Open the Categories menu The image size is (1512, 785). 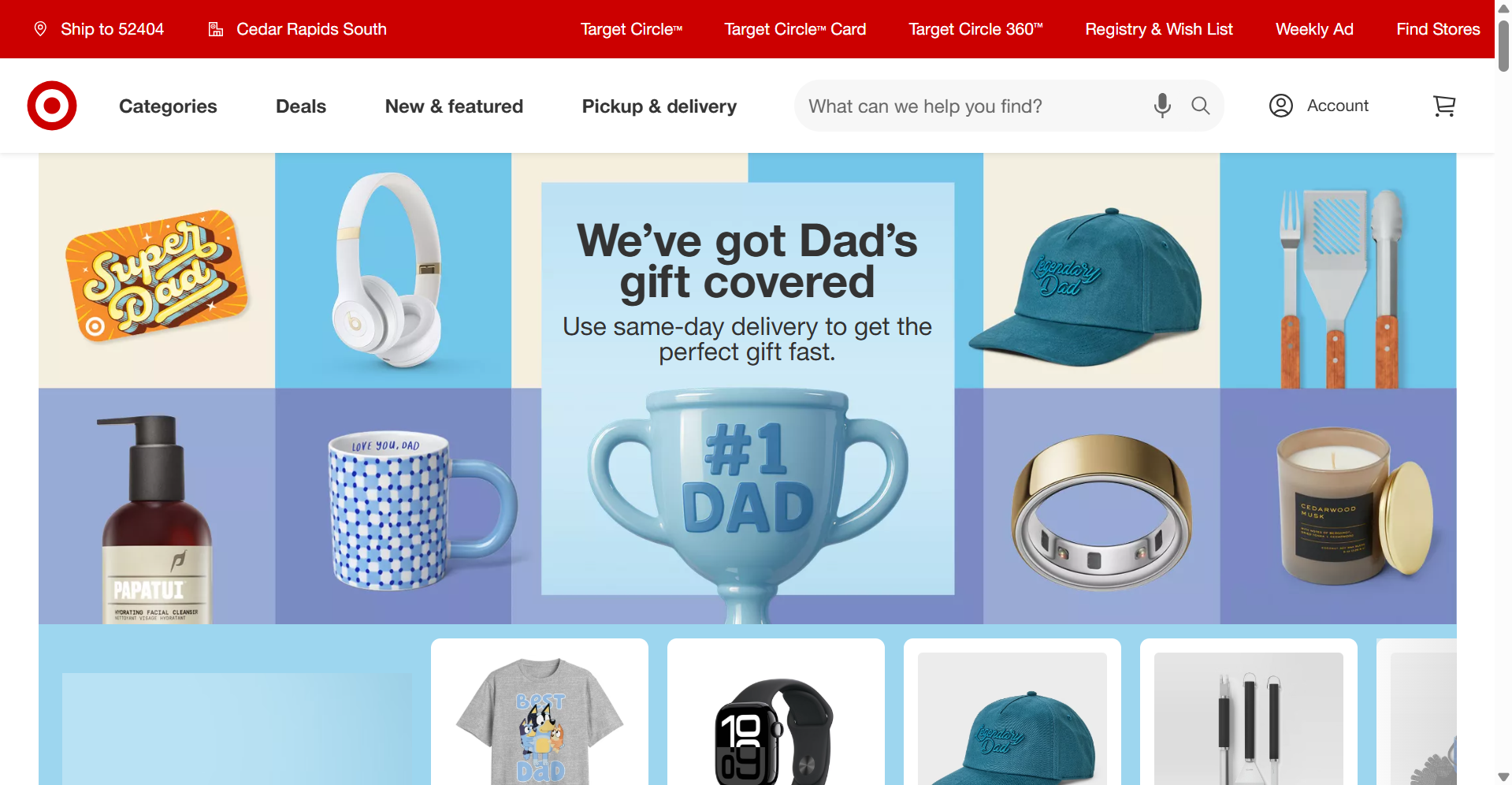tap(168, 106)
